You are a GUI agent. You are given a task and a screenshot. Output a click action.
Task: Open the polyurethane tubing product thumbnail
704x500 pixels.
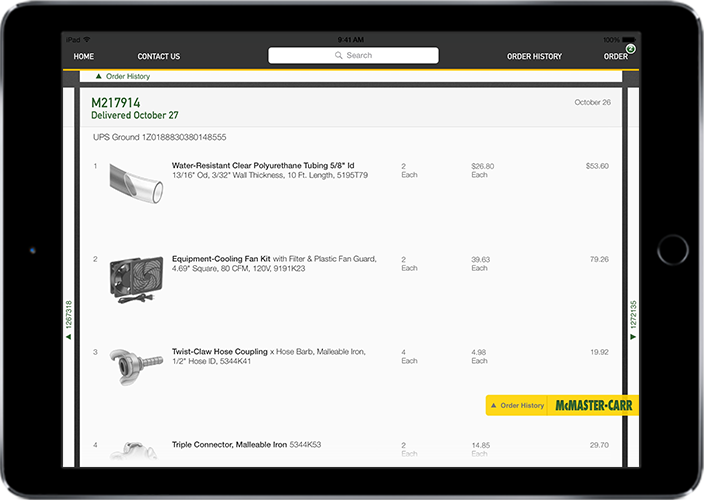tap(136, 183)
